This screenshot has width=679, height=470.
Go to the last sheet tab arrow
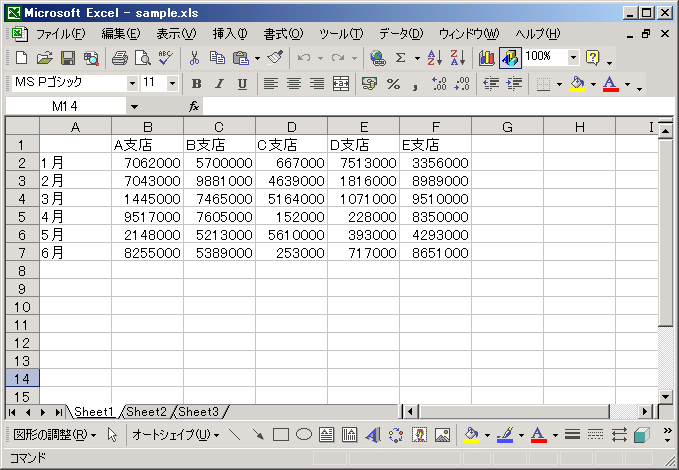(x=58, y=412)
